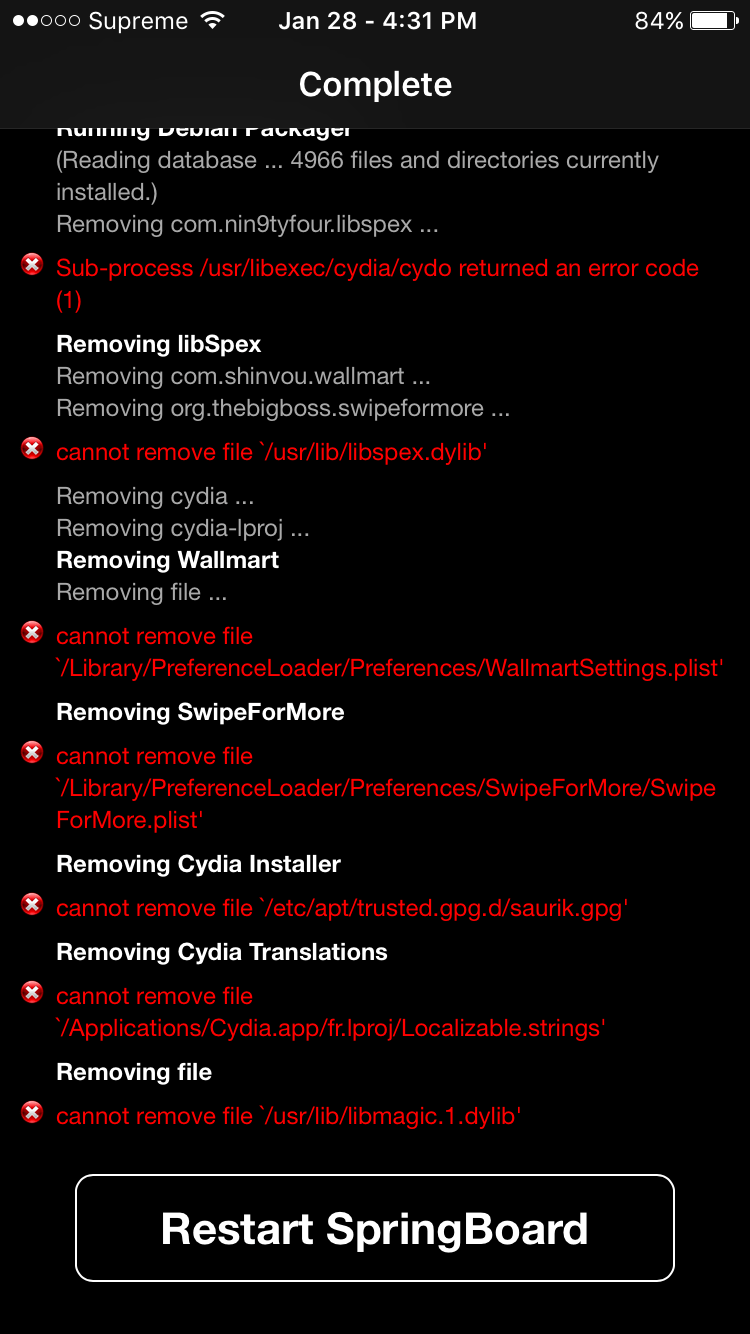
Task: Select the red X icon next to libspex.dylib error
Action: click(31, 448)
